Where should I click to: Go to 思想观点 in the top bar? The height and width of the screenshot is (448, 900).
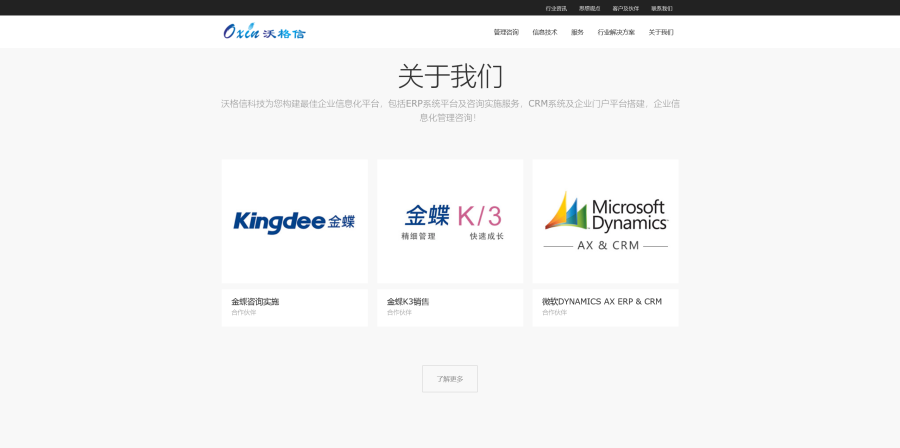(x=590, y=8)
